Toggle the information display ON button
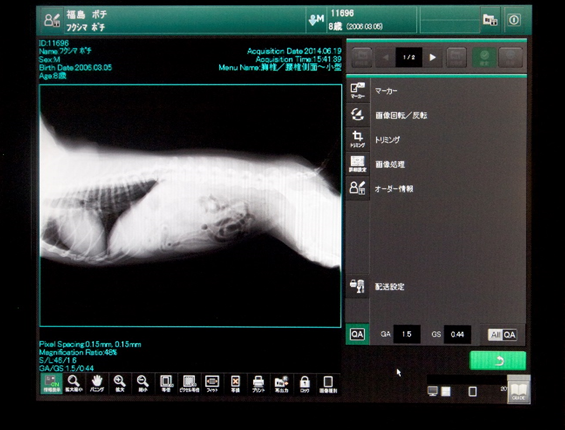Screen dimensions: 565x430 tap(51, 384)
